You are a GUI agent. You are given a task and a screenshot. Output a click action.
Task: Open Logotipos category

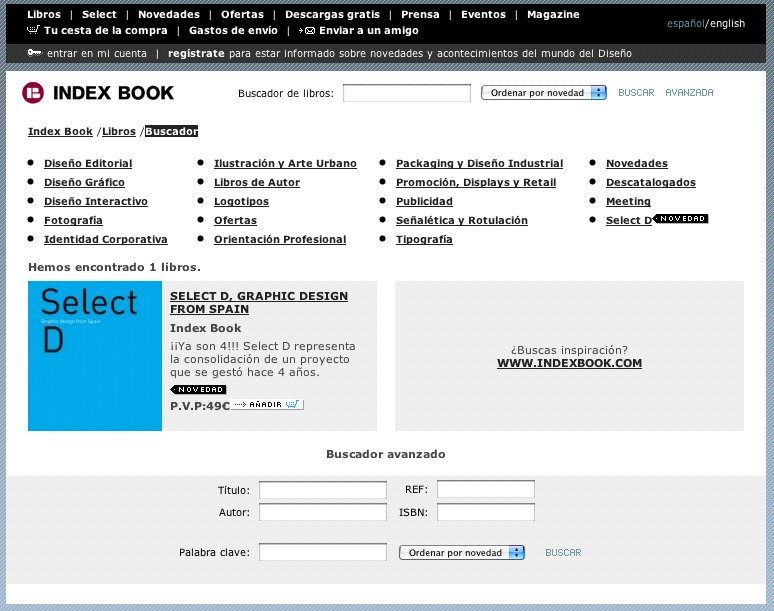241,201
